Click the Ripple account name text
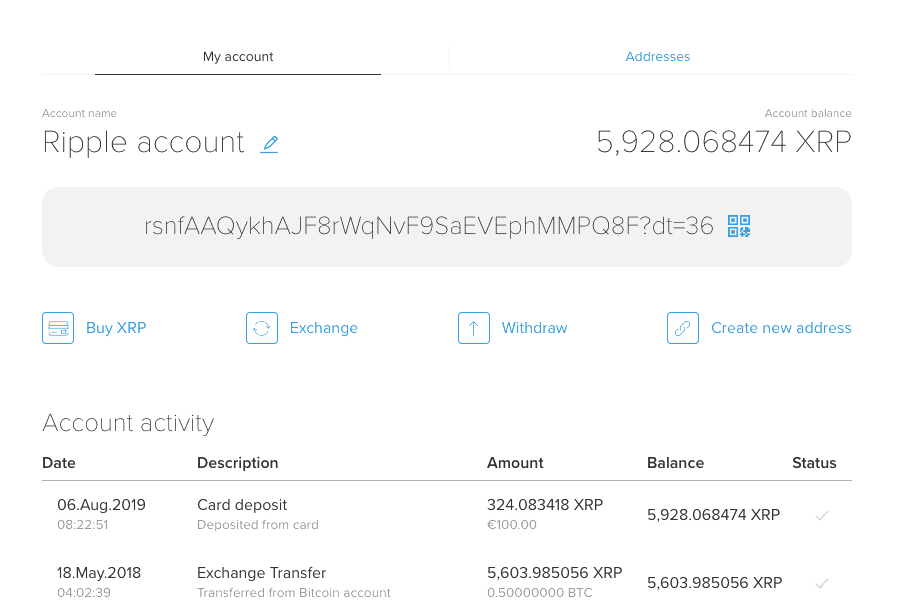Image resolution: width=922 pixels, height=616 pixels. tap(143, 143)
